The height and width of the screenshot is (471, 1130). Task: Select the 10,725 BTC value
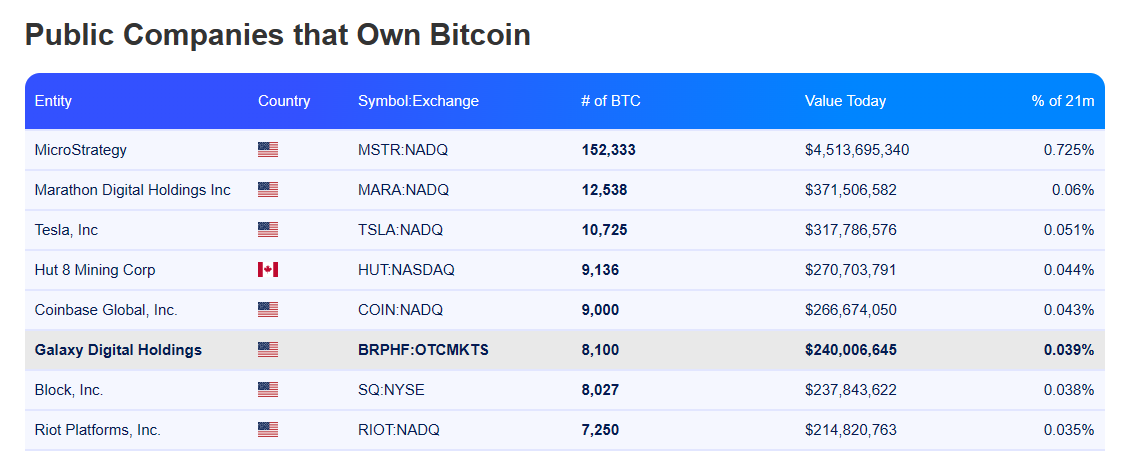604,230
